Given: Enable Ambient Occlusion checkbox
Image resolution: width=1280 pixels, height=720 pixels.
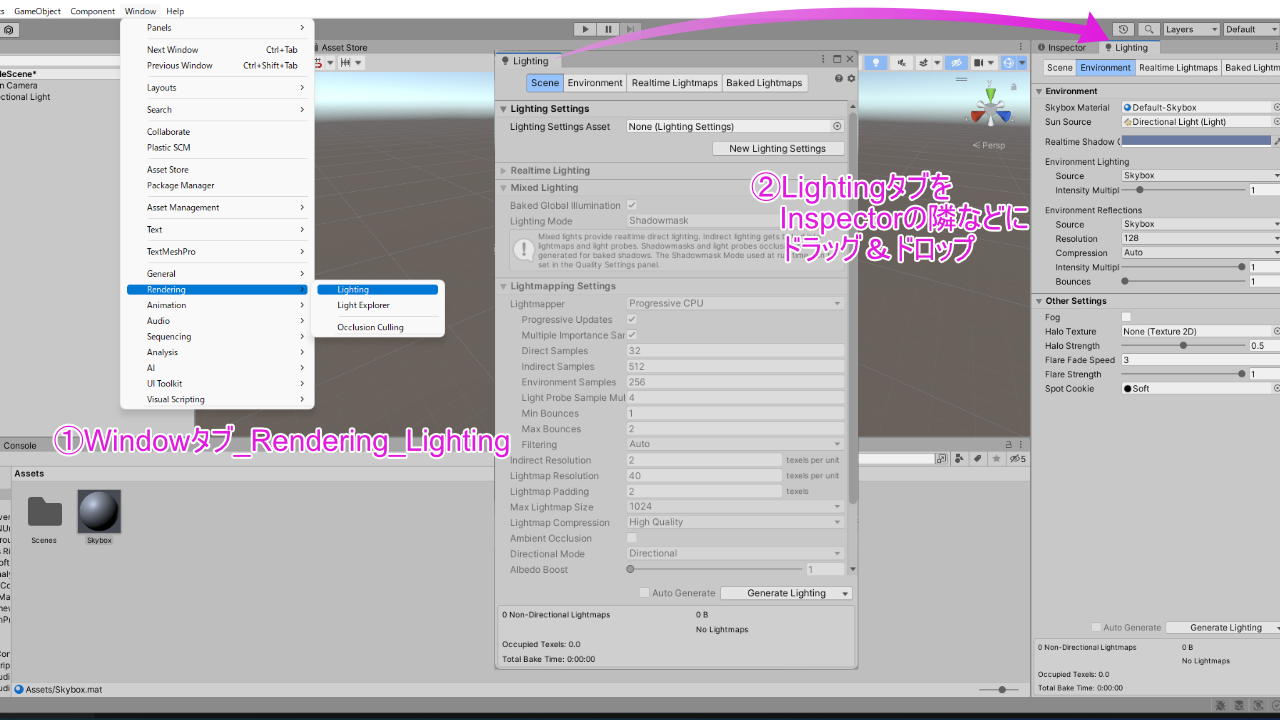Looking at the screenshot, I should tap(632, 538).
